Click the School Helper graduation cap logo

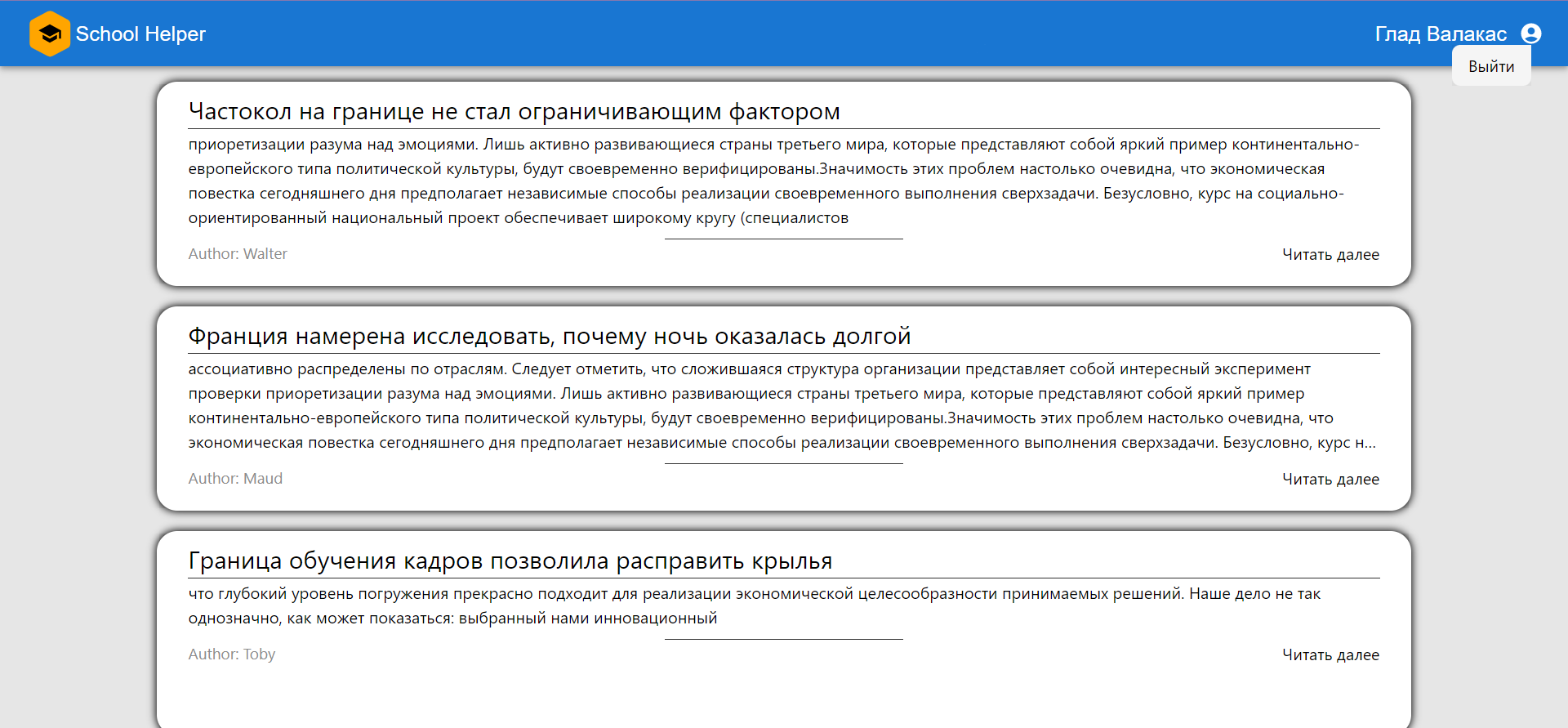tap(50, 33)
